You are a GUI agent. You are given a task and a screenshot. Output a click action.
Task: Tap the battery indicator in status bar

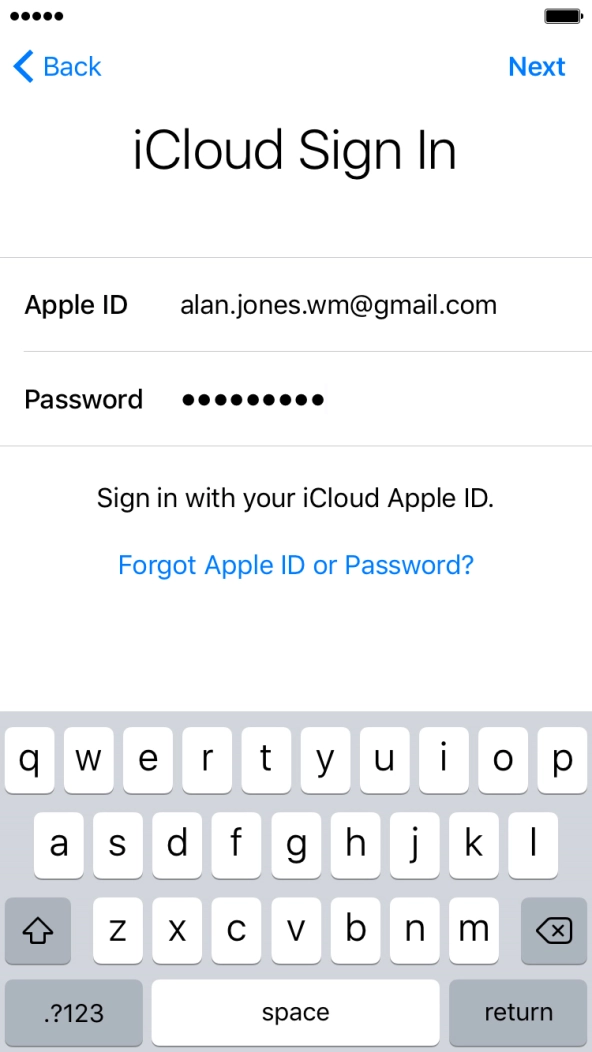564,16
